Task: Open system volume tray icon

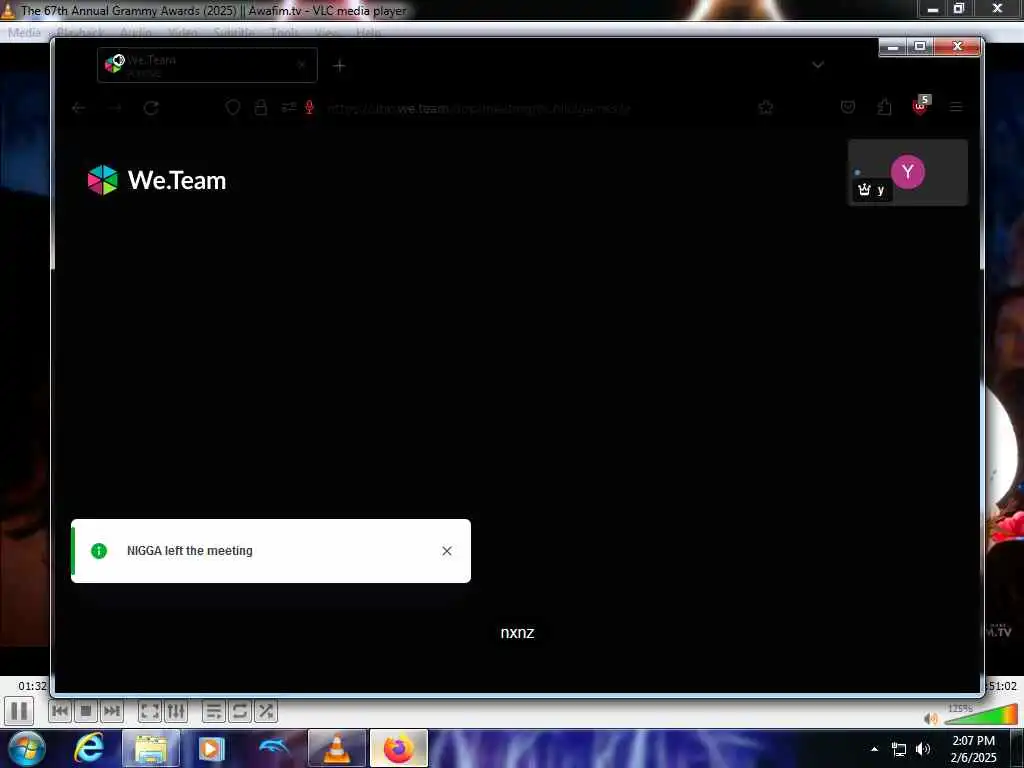Action: [x=923, y=749]
